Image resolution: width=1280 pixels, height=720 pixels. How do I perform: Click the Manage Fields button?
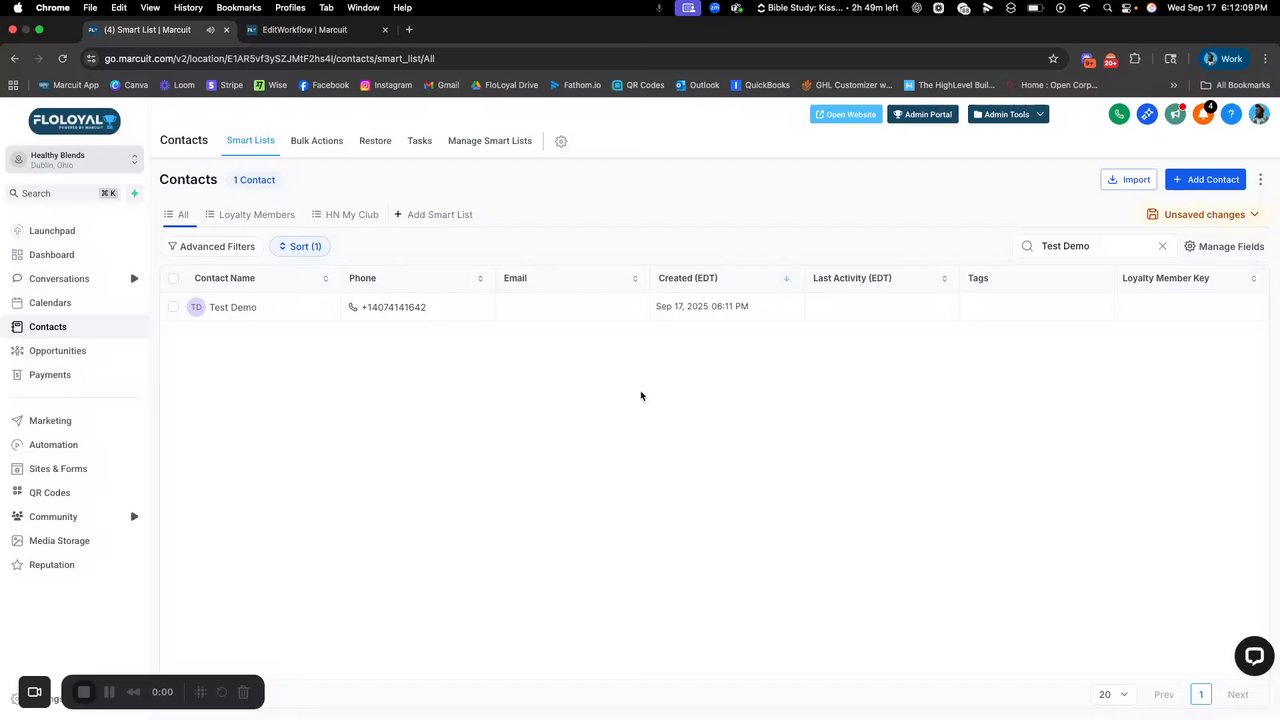(1224, 246)
